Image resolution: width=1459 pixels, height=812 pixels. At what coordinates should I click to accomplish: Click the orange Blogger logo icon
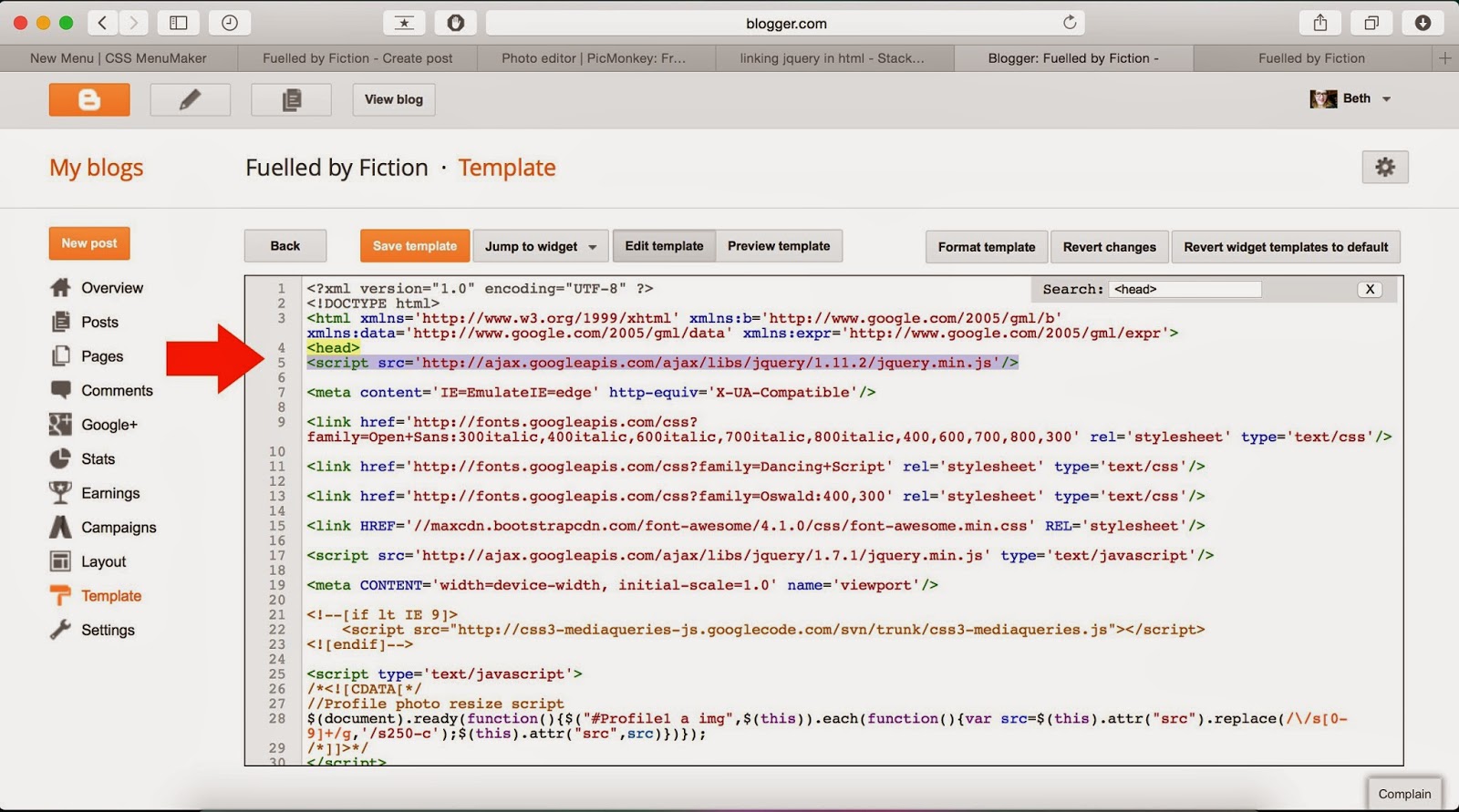click(89, 99)
